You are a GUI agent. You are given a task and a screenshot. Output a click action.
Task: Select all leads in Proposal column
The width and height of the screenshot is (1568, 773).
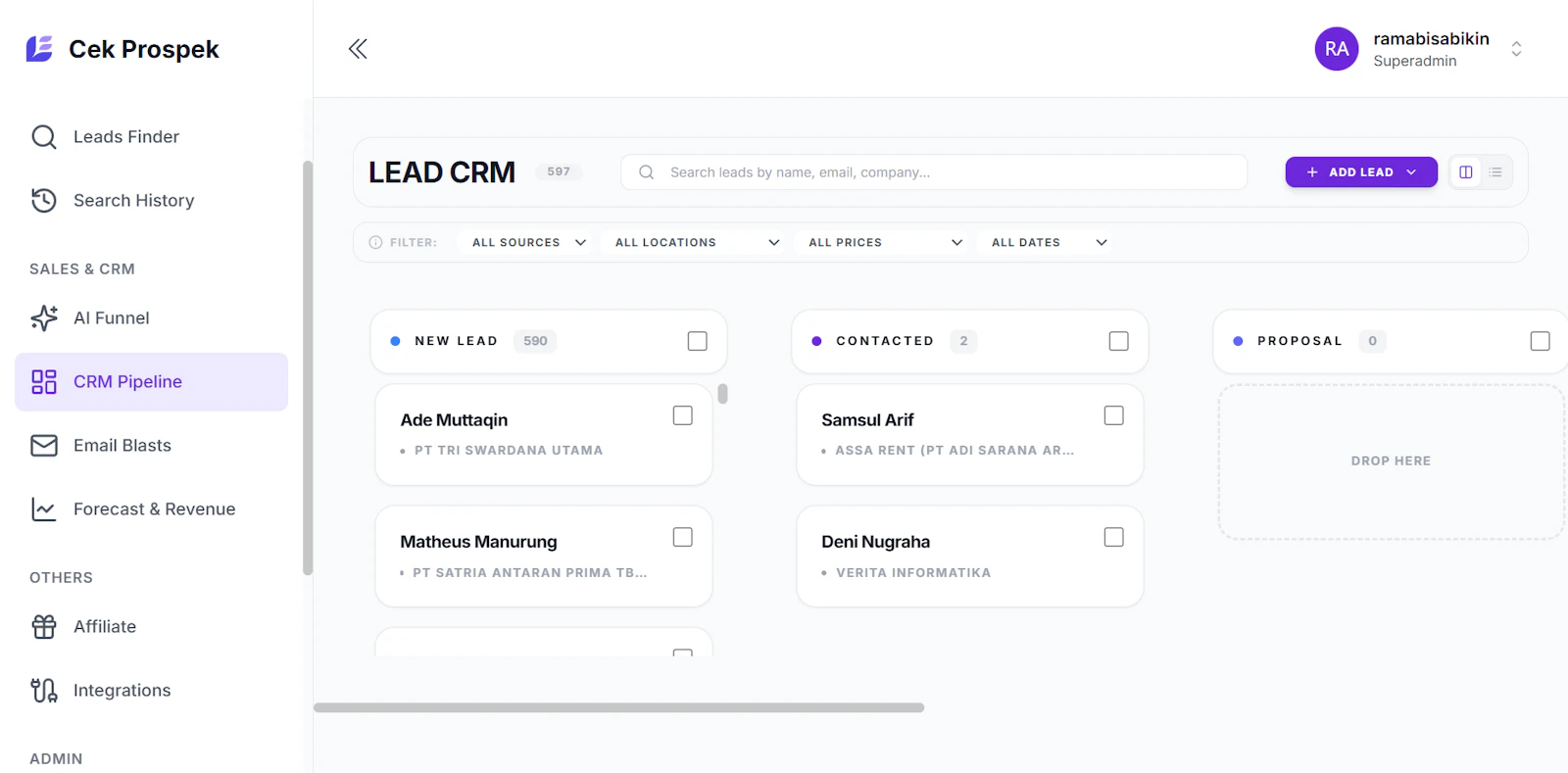point(1541,341)
